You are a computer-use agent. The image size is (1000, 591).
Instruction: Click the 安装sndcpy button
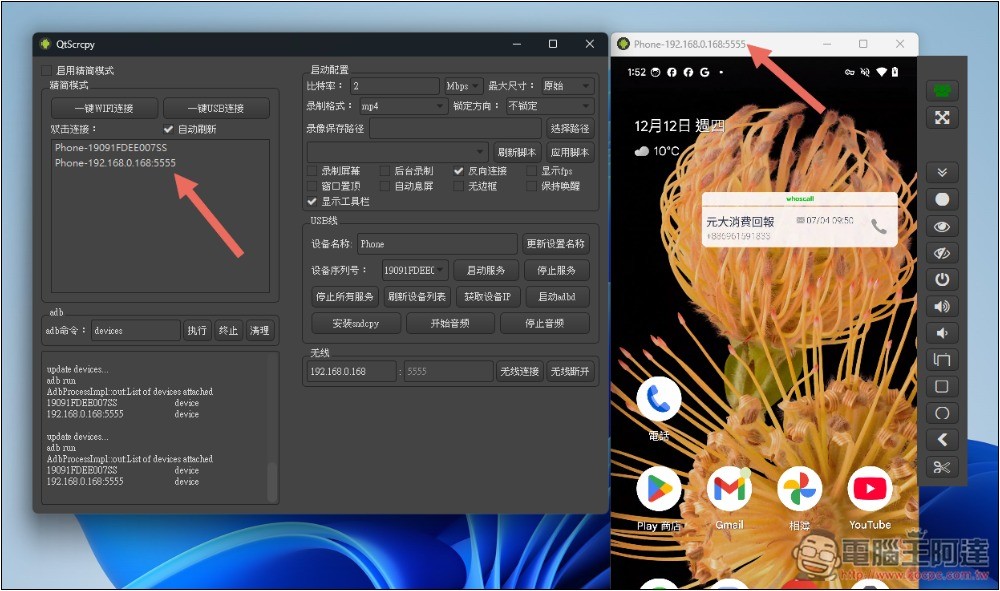coord(356,323)
